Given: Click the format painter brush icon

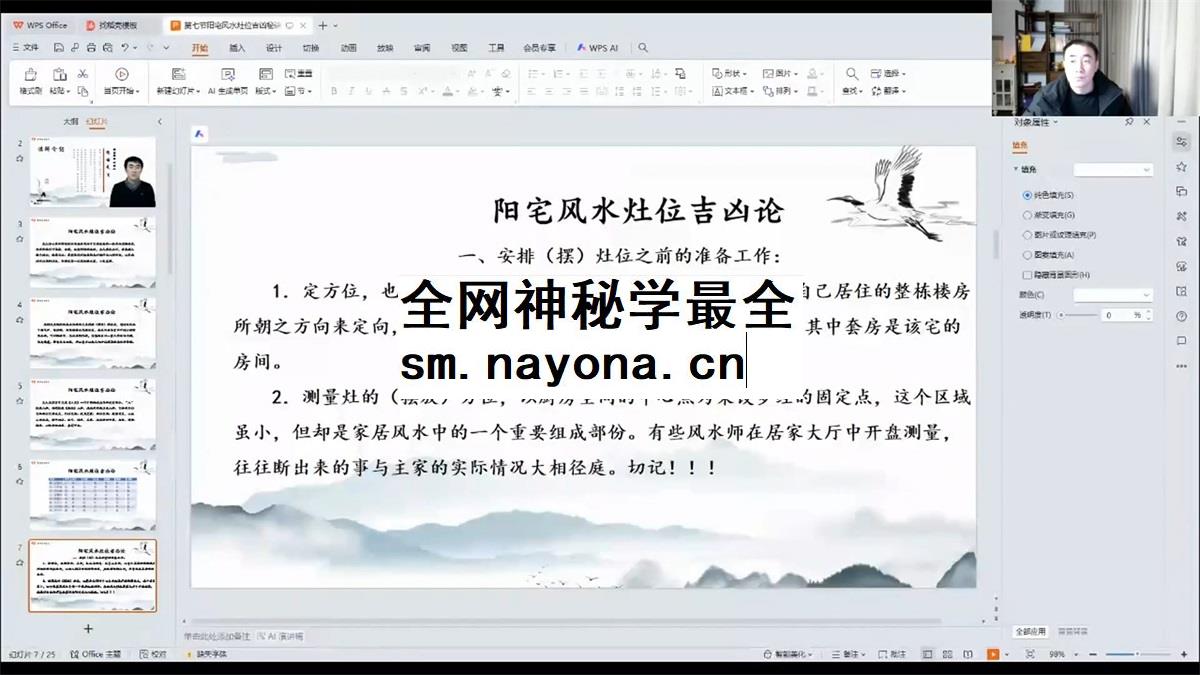Looking at the screenshot, I should (x=30, y=74).
